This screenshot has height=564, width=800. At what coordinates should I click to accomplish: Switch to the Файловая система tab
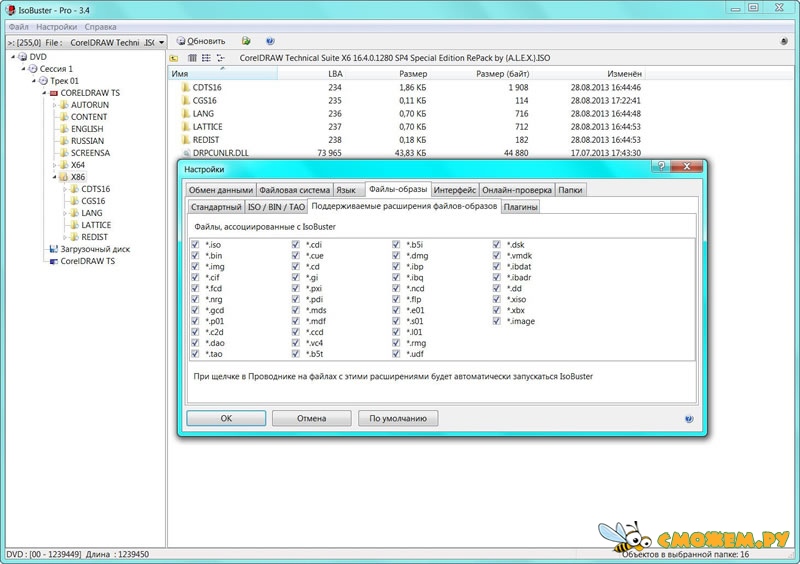(x=294, y=190)
